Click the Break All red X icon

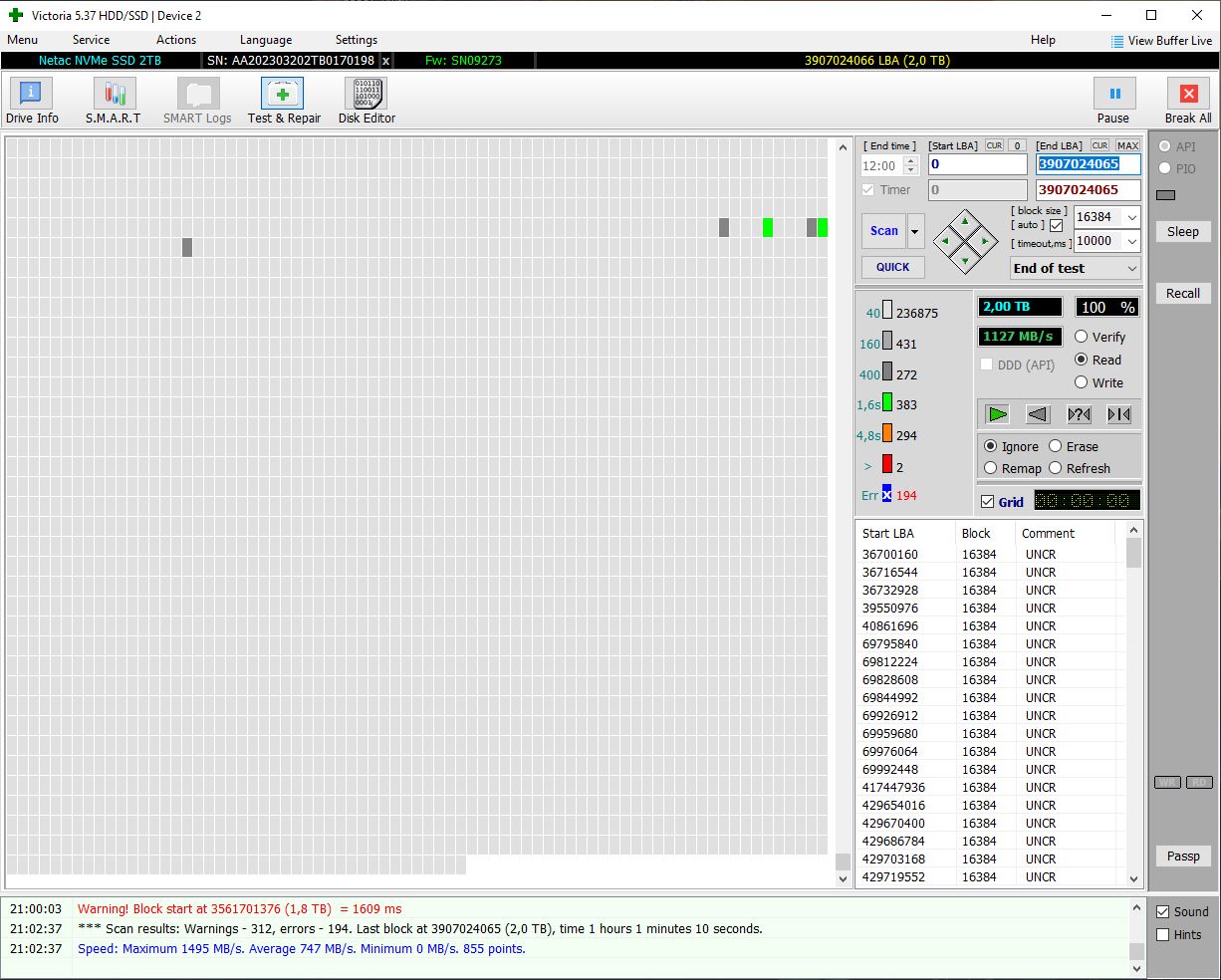pos(1188,95)
